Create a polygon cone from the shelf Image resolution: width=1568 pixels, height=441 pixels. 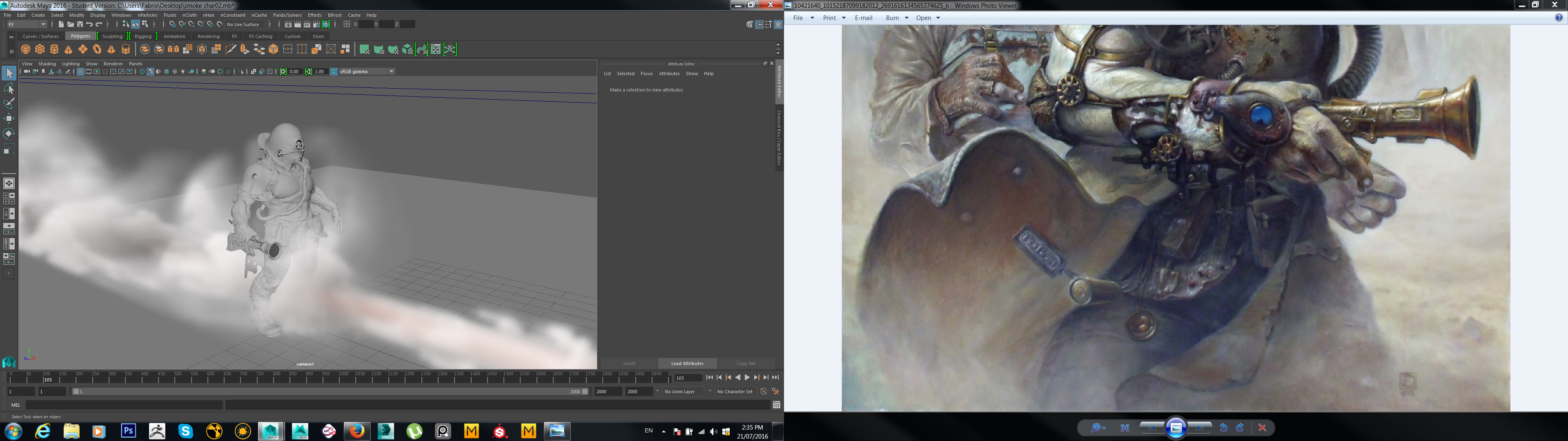point(68,49)
